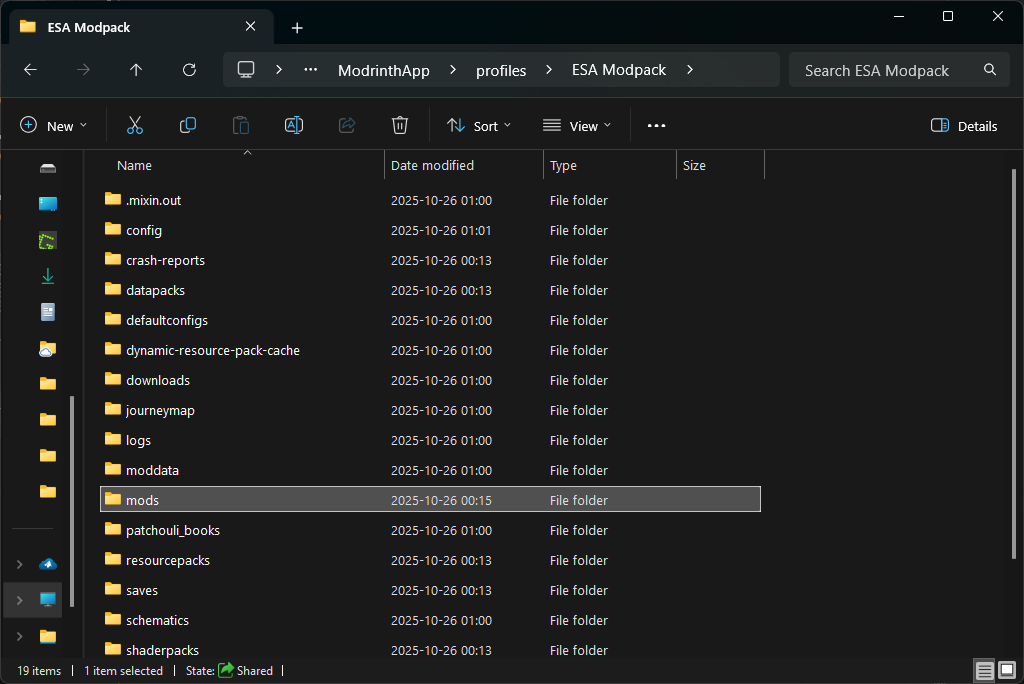This screenshot has width=1024, height=684.
Task: Click the profiles breadcrumb in address bar
Action: [500, 70]
